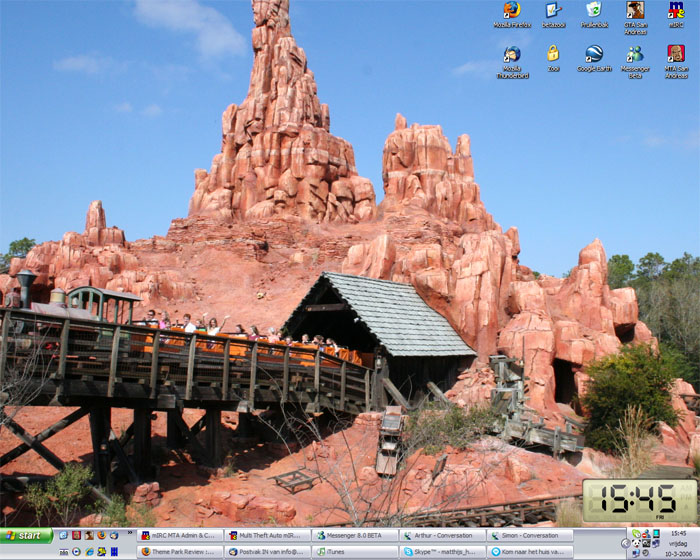This screenshot has width=700, height=560.
Task: Expand the quick launch overflow chevron
Action: click(x=130, y=532)
